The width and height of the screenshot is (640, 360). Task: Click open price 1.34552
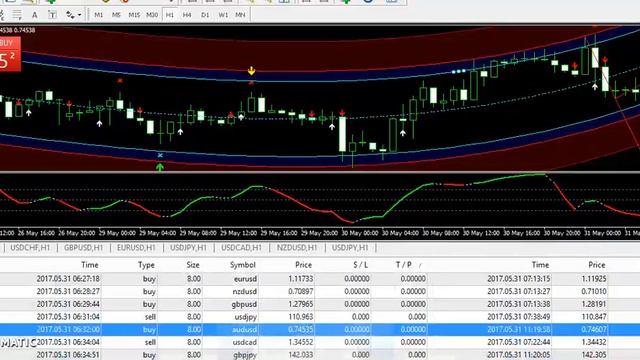[x=301, y=342]
